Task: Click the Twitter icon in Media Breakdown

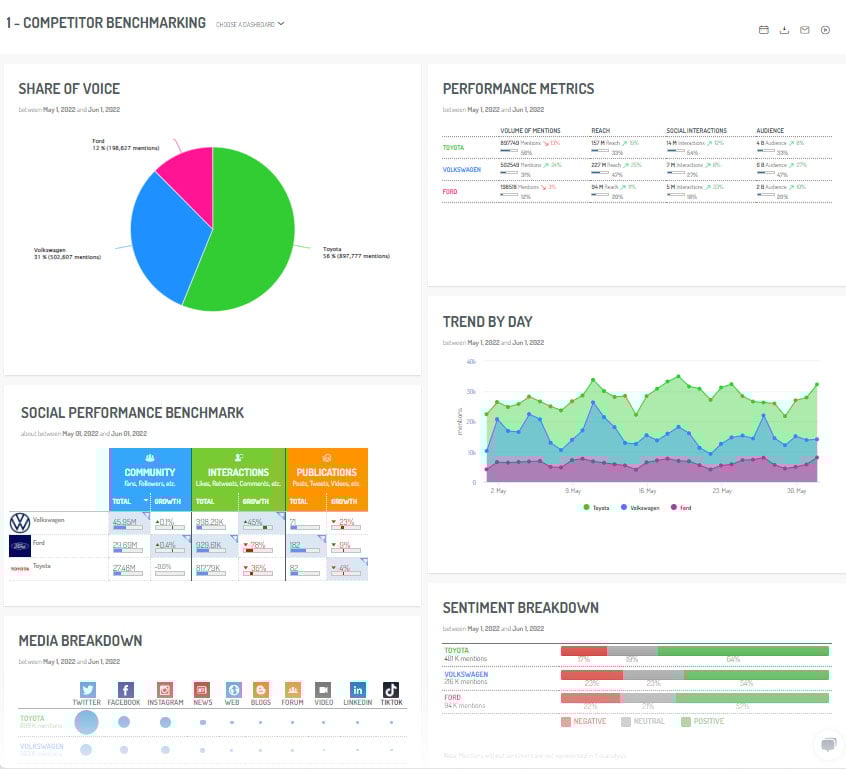Action: (87, 690)
